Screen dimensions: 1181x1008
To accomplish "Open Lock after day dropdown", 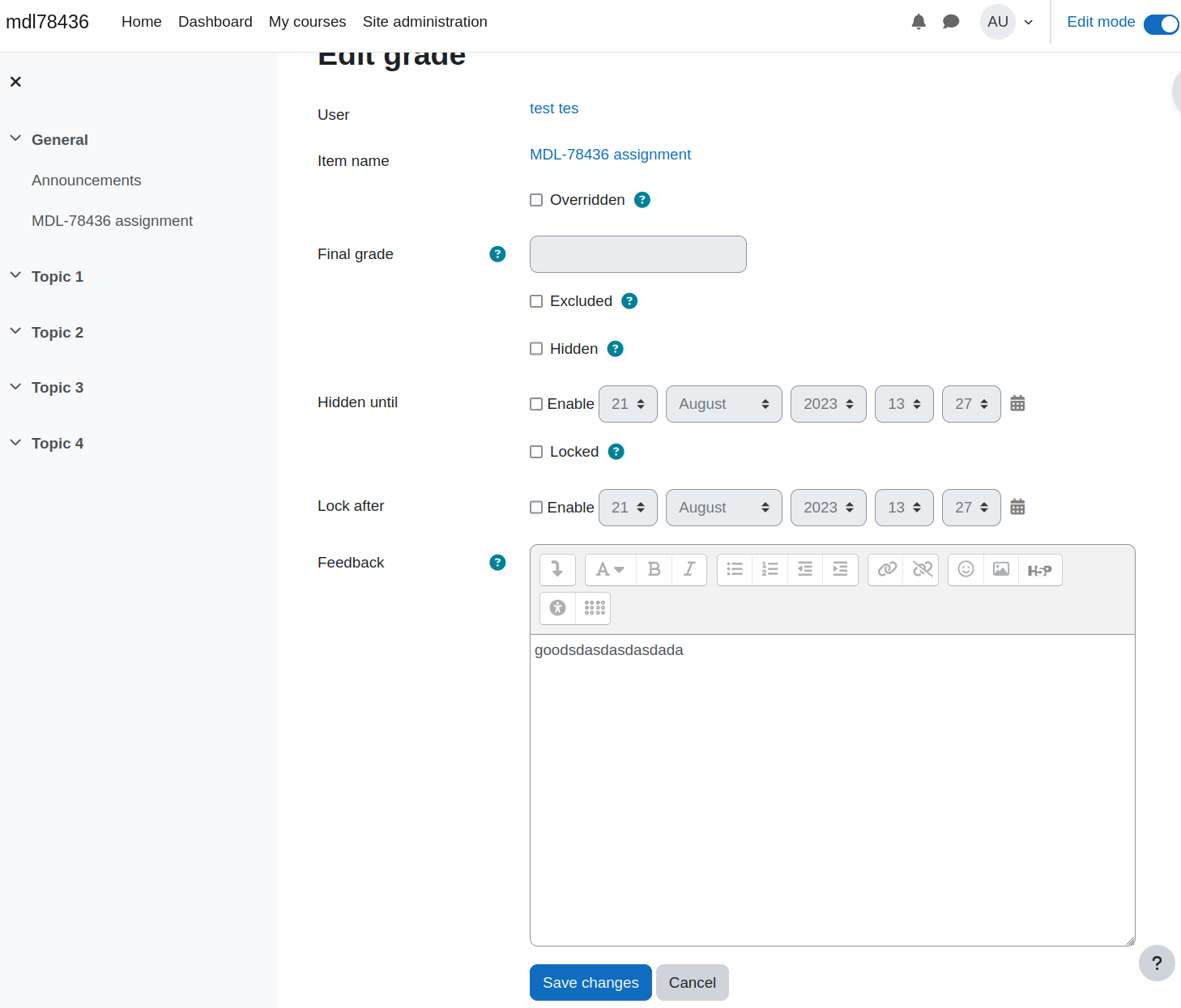I will [x=628, y=508].
